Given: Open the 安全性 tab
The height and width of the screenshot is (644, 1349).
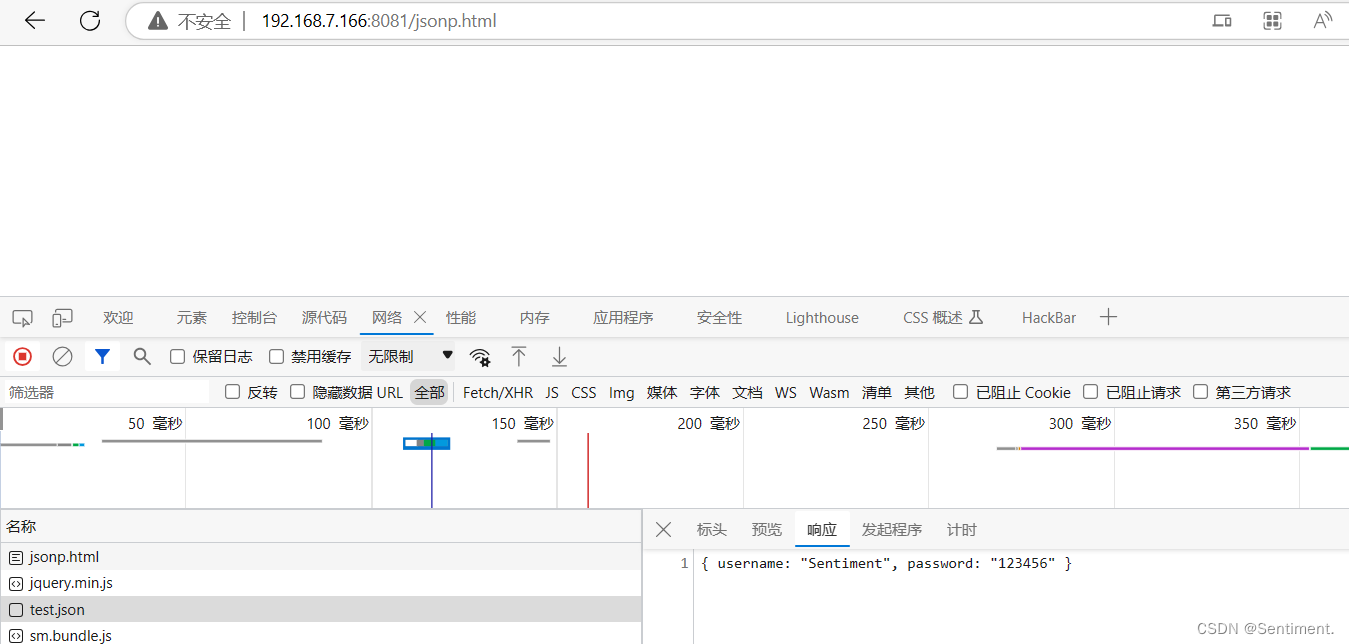Looking at the screenshot, I should point(719,318).
